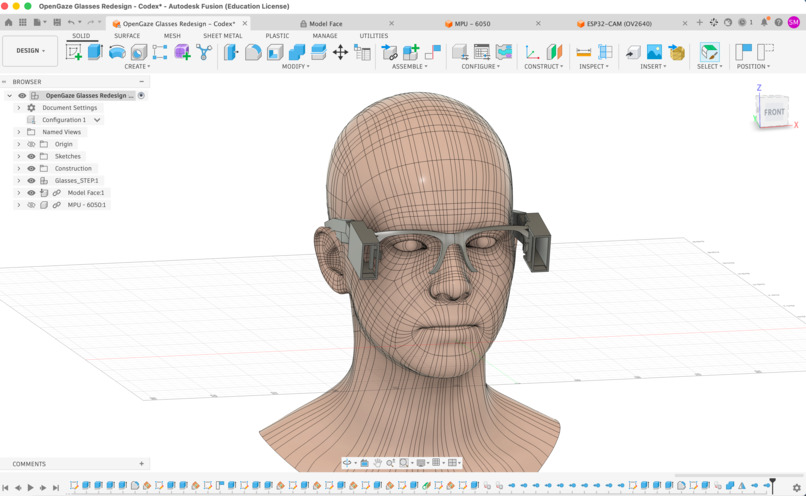This screenshot has height=496, width=806.
Task: Toggle visibility of OpenGaze Glasses Redesign root
Action: point(22,96)
